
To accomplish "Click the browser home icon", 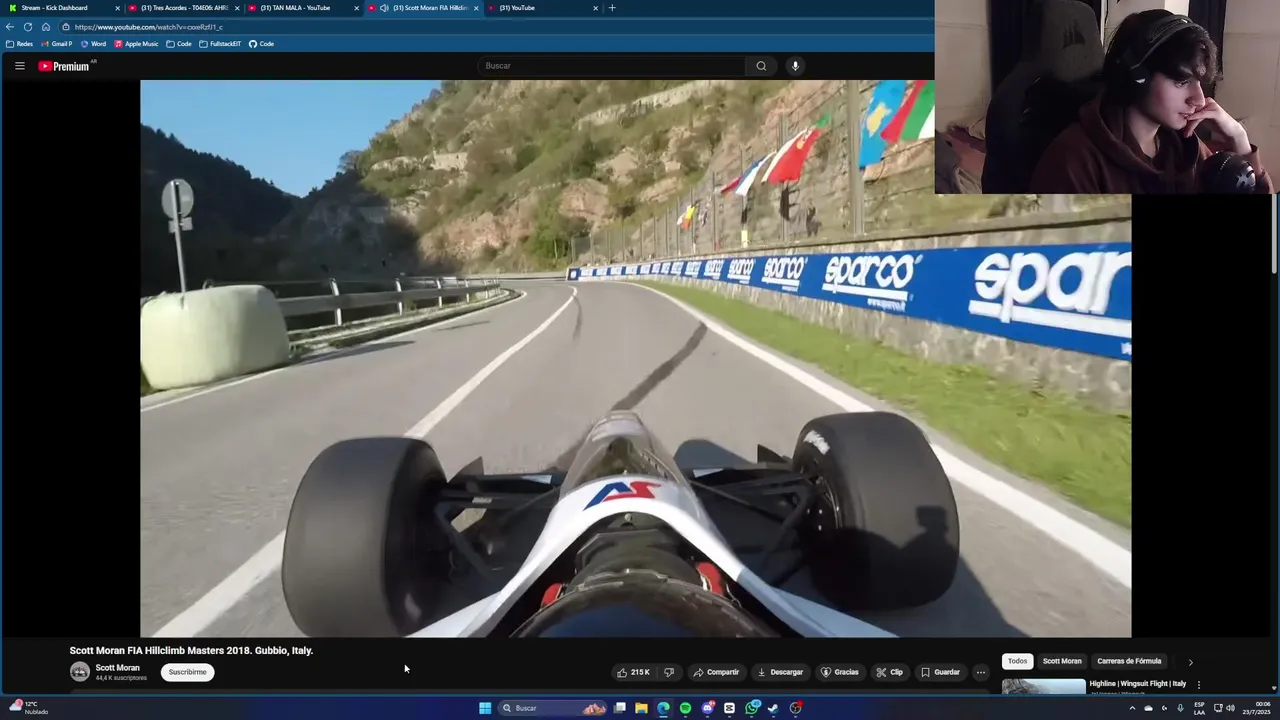I will (46, 27).
